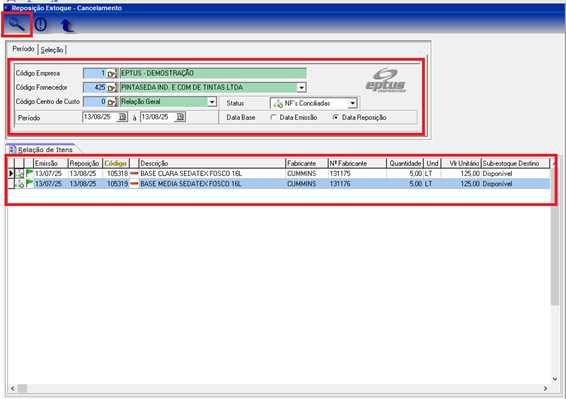Image resolution: width=566 pixels, height=399 pixels.
Task: Click the Sub-estoque Destino column header
Action: coord(515,163)
